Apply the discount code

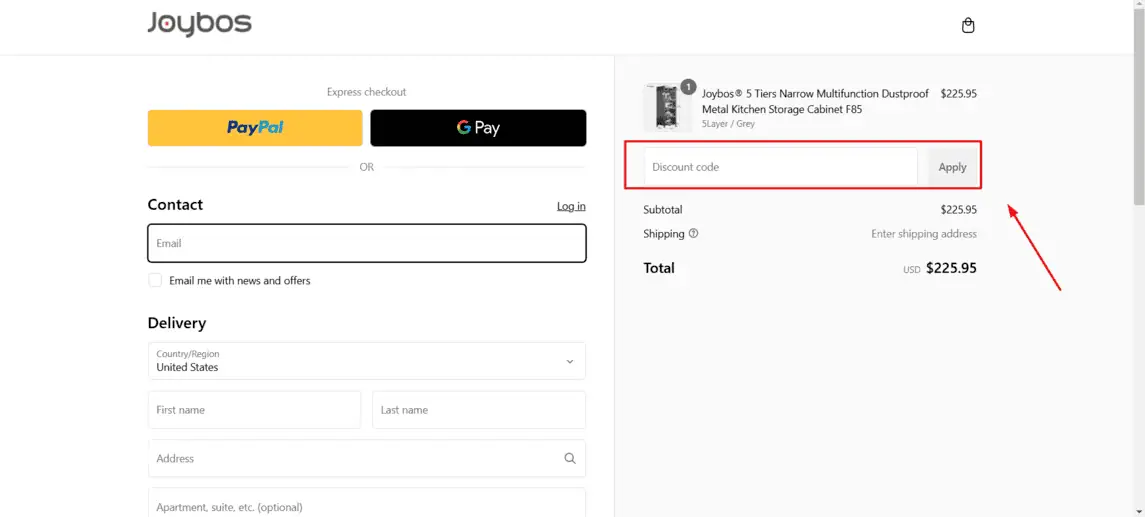tap(952, 167)
